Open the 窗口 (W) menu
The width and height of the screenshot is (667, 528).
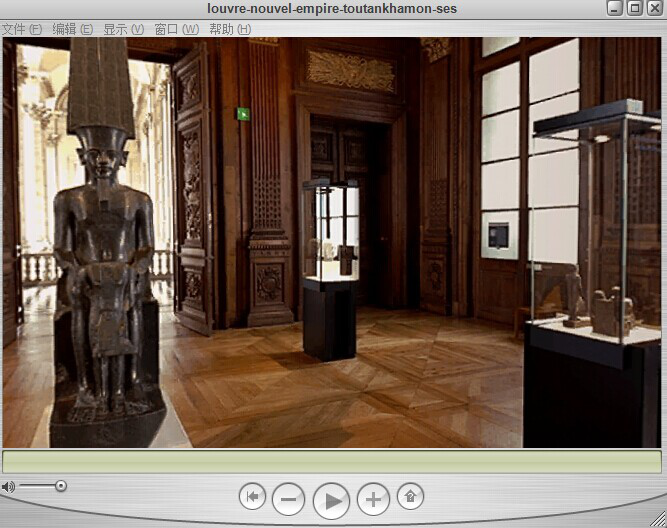coord(177,29)
